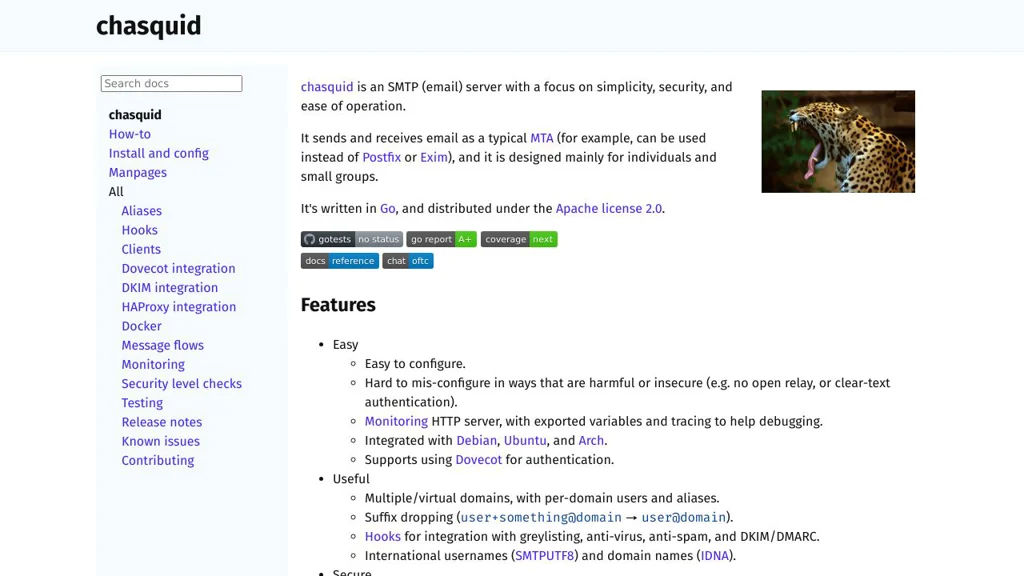Open Security level checks page

tap(182, 383)
